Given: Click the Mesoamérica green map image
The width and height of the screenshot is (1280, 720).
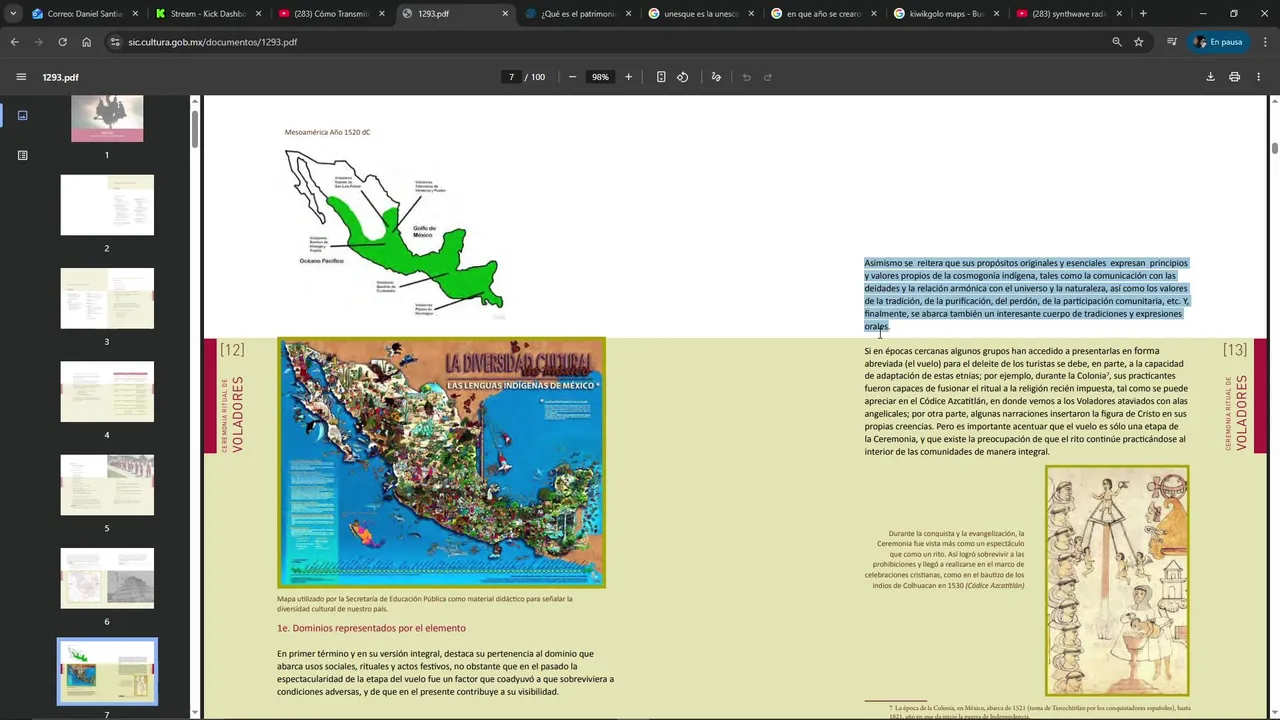Looking at the screenshot, I should [x=395, y=233].
